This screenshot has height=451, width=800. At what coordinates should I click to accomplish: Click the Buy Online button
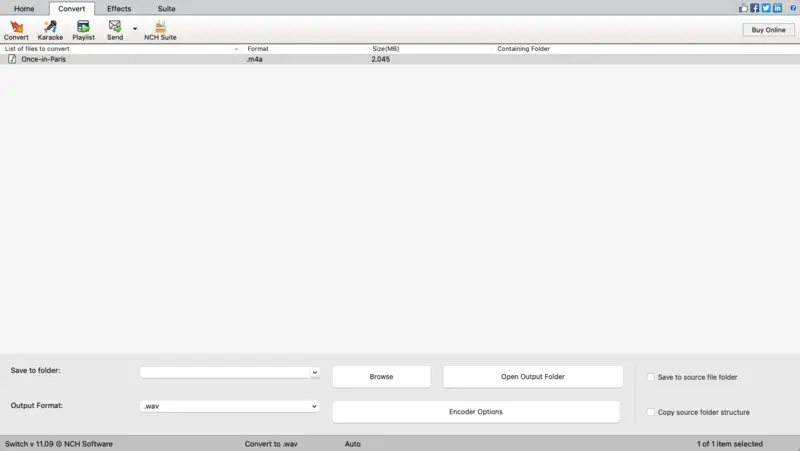tap(768, 30)
